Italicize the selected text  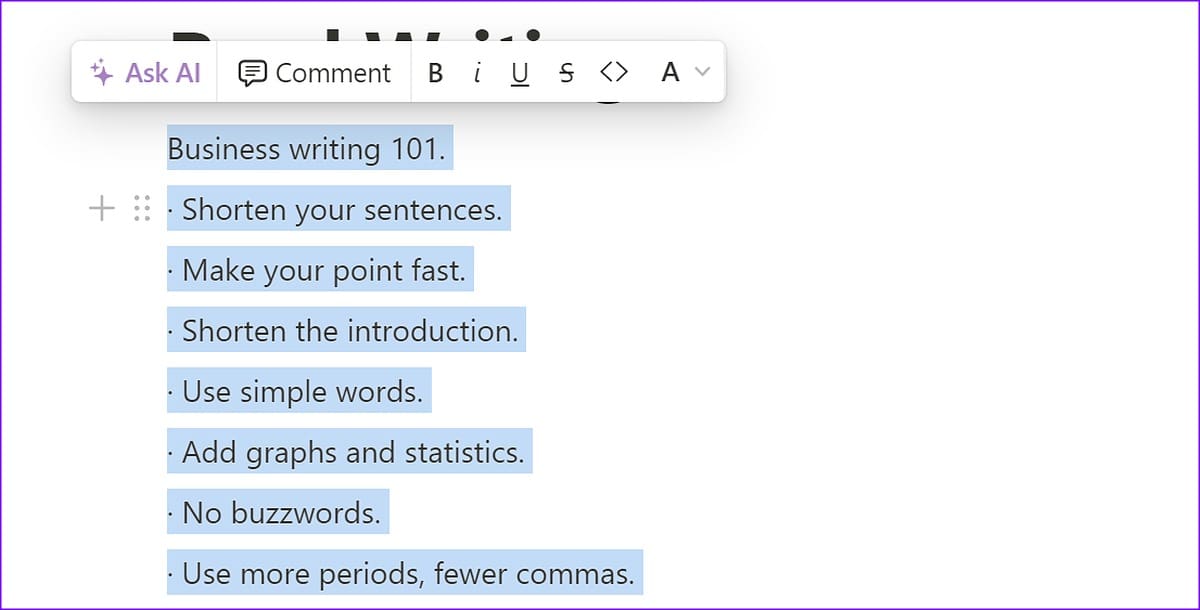(477, 73)
